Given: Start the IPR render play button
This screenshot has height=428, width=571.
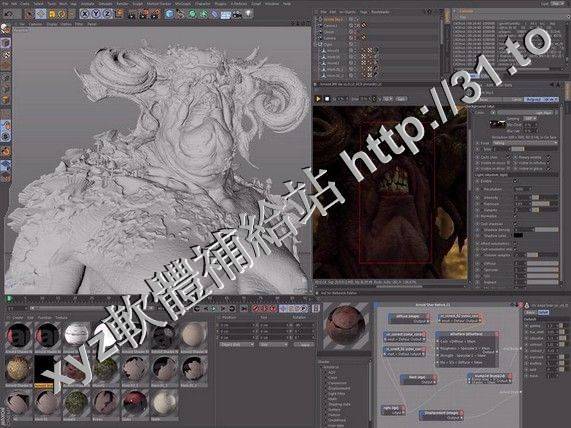Looking at the screenshot, I should (318, 99).
